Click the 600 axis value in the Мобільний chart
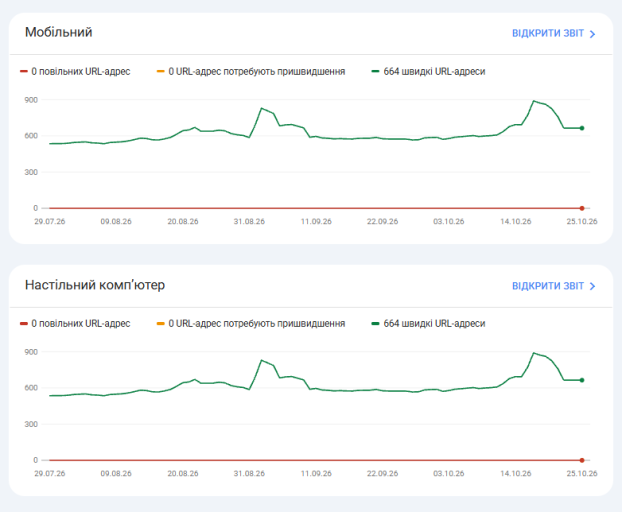622x512 pixels. [31, 136]
